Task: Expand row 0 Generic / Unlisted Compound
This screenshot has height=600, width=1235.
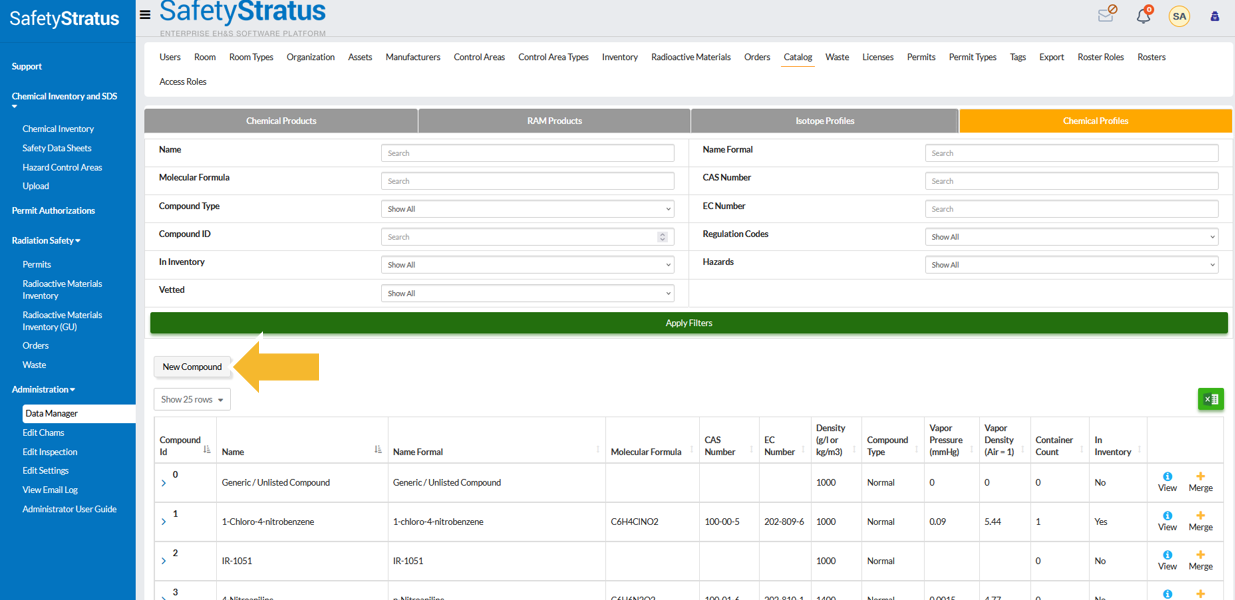Action: point(164,483)
